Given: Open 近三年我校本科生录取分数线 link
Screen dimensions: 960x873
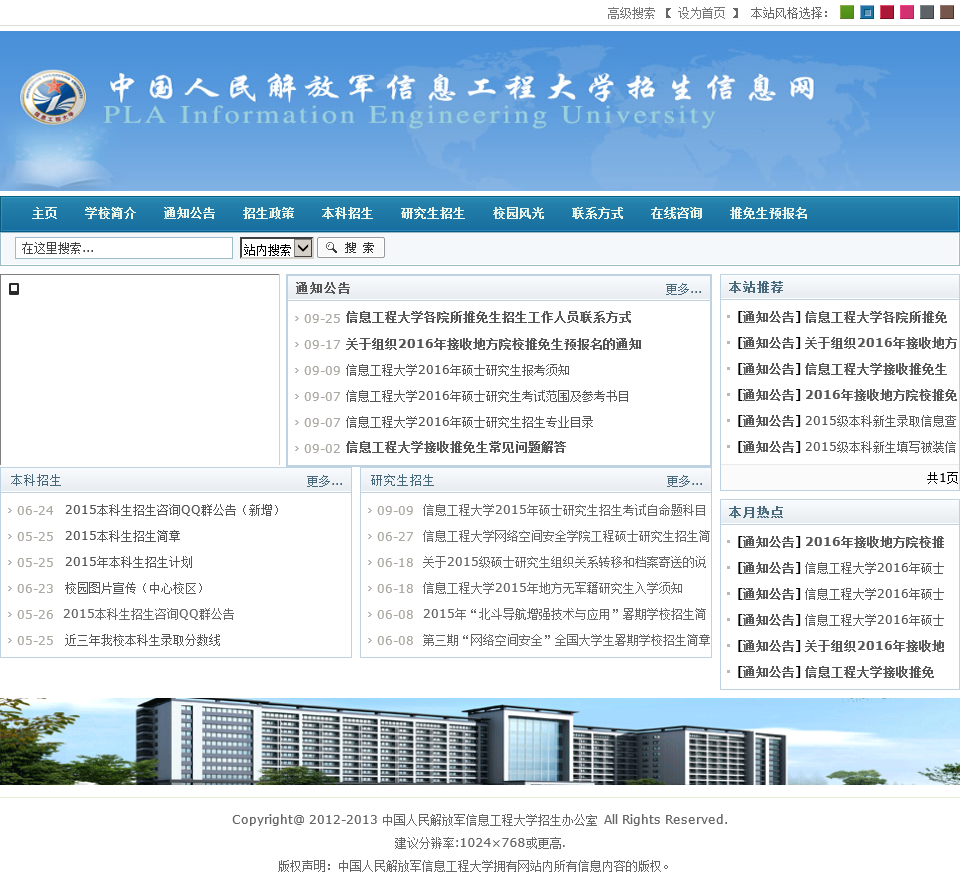Looking at the screenshot, I should coord(143,640).
